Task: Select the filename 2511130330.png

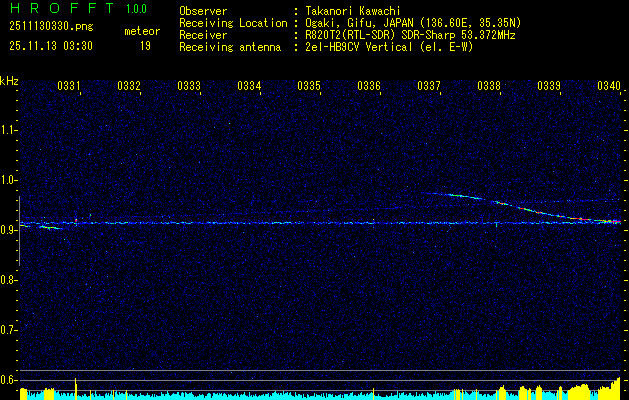Action: pyautogui.click(x=51, y=27)
